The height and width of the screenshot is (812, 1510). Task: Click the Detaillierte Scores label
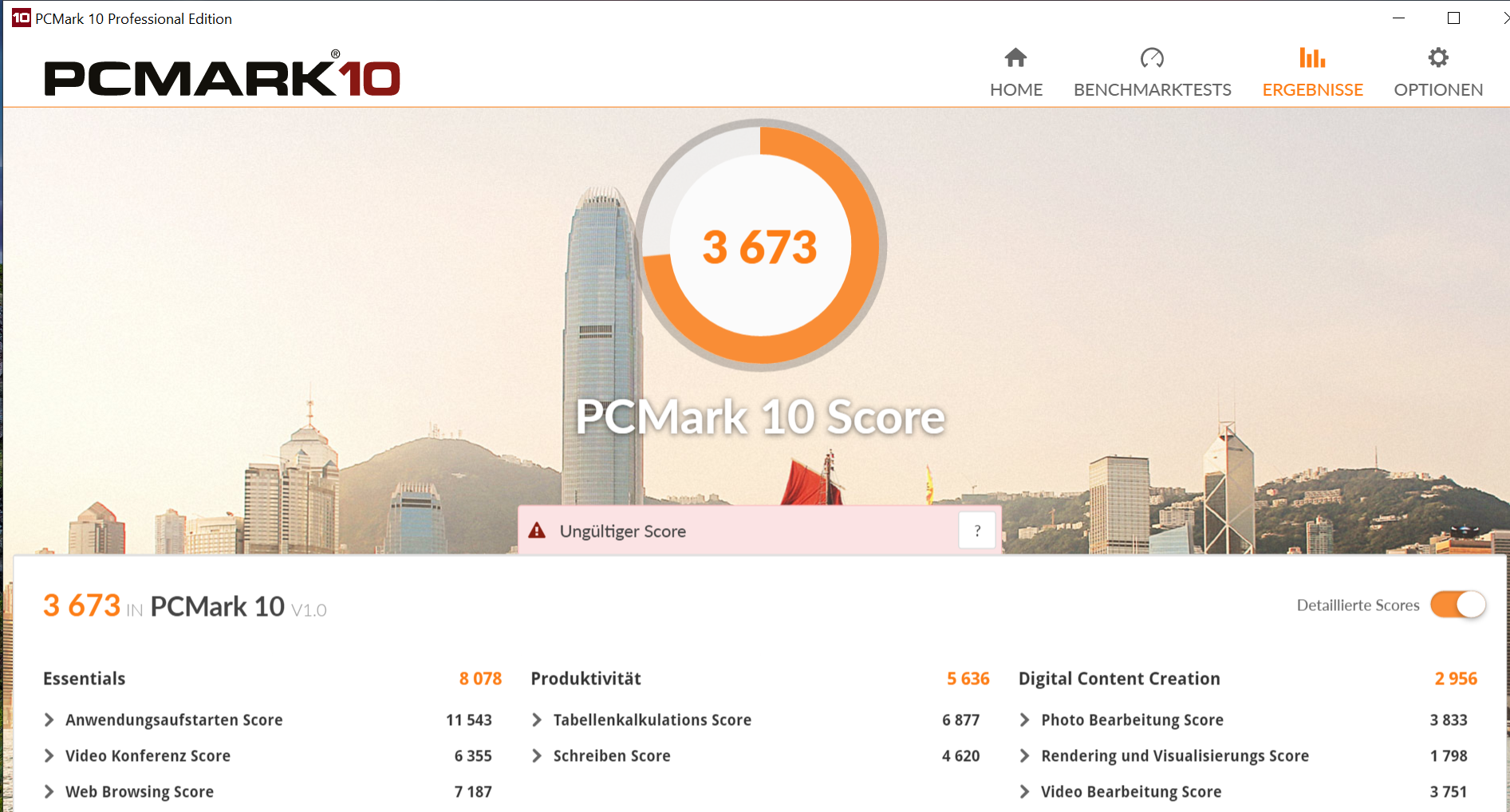1358,605
